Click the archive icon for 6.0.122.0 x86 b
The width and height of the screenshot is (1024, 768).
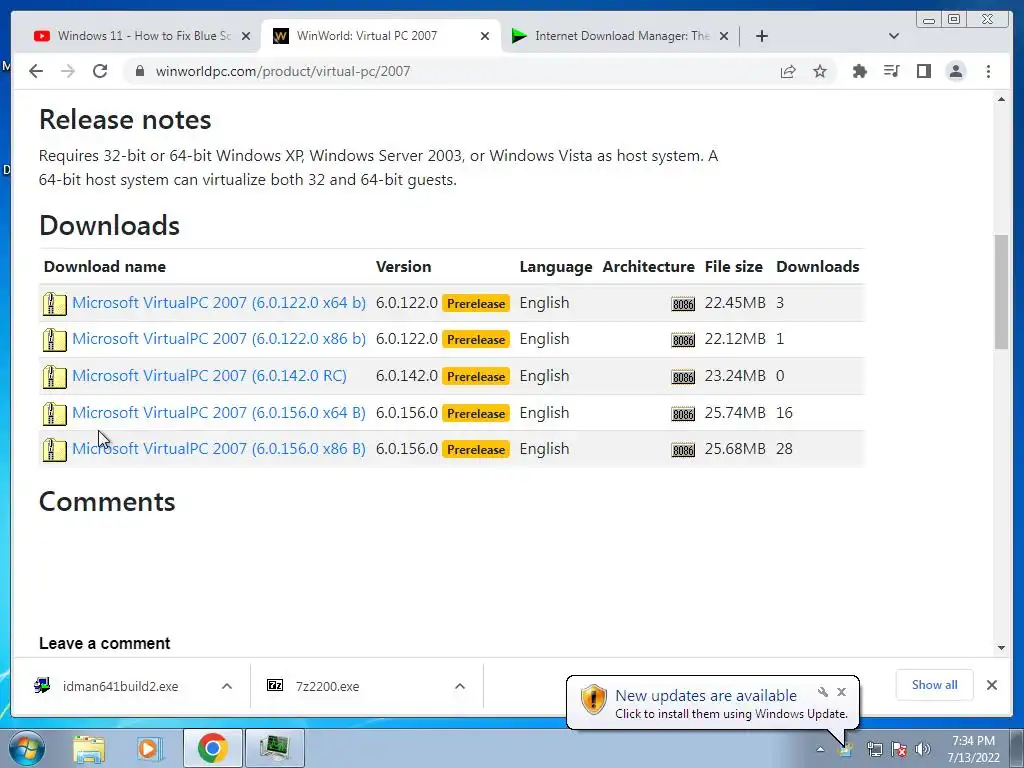55,340
